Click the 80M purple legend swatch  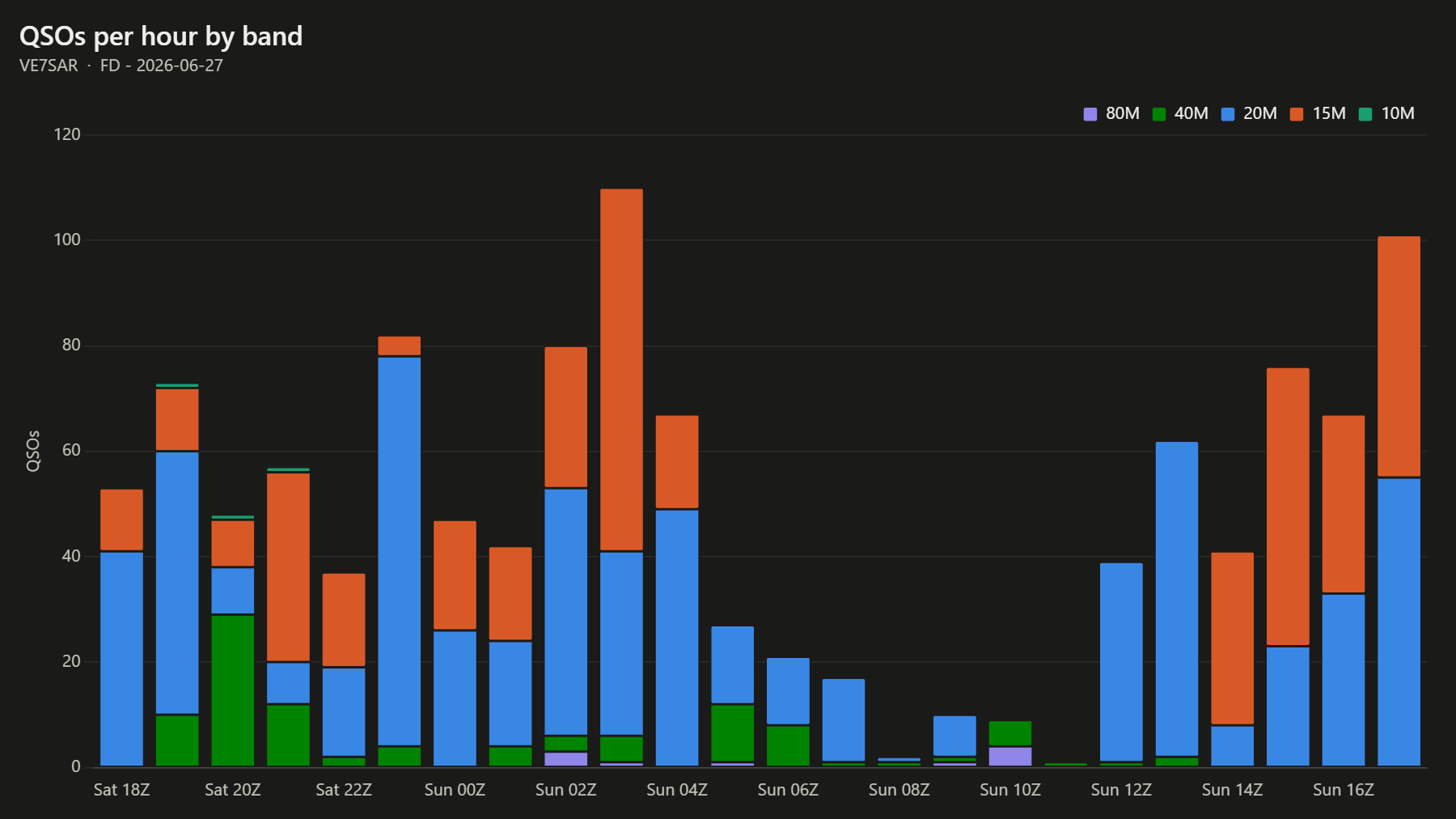pos(1090,114)
